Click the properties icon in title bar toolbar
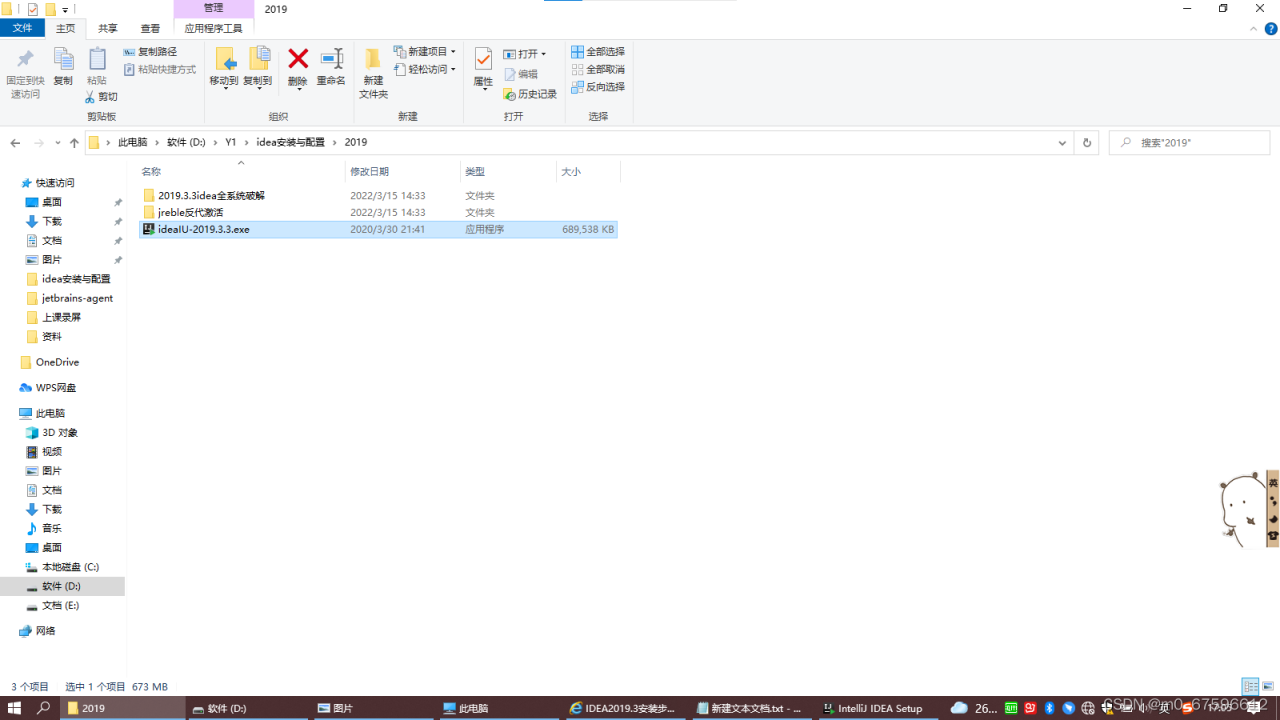The image size is (1280, 720). 32,9
